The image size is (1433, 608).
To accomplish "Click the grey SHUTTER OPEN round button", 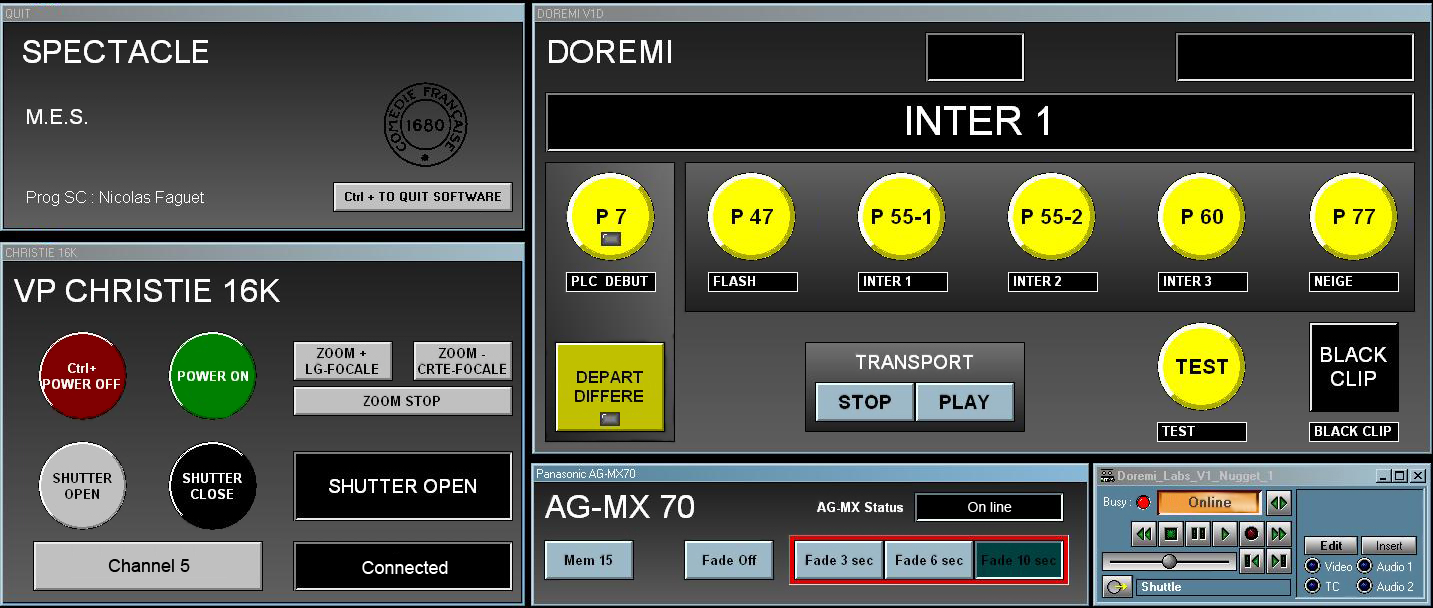I will (82, 486).
